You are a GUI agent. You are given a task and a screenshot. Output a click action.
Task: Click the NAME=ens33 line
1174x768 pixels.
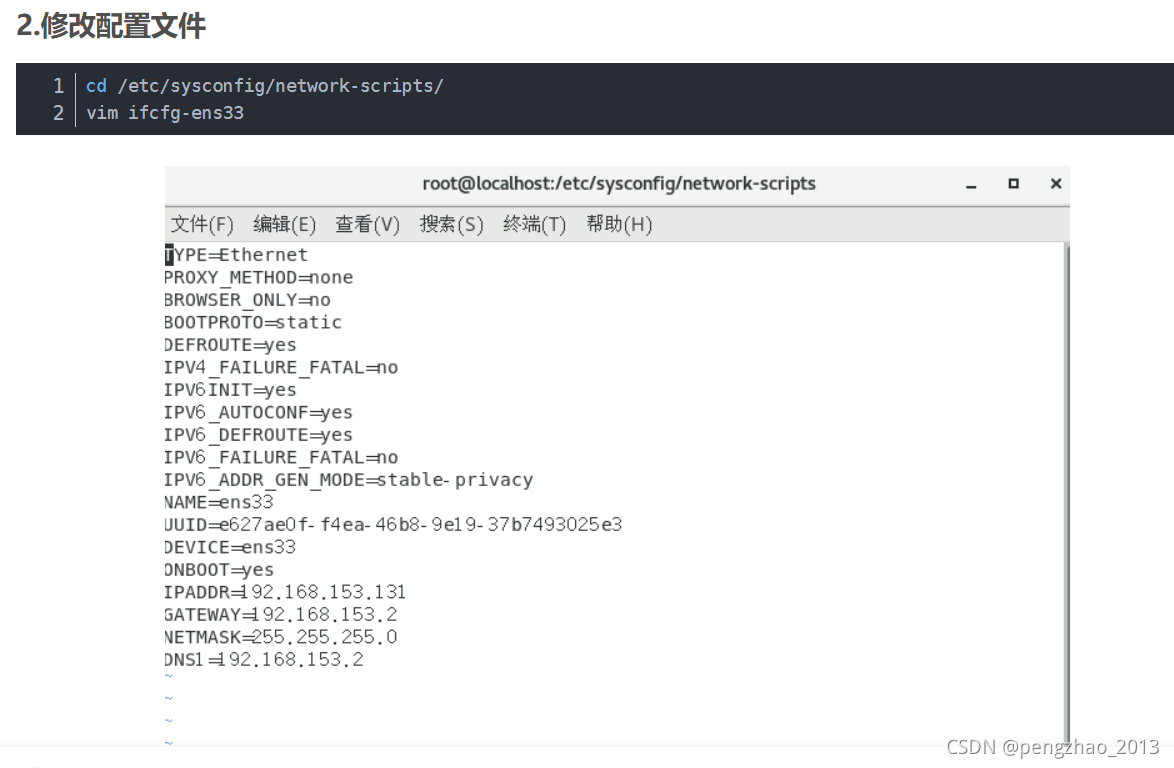[x=219, y=502]
